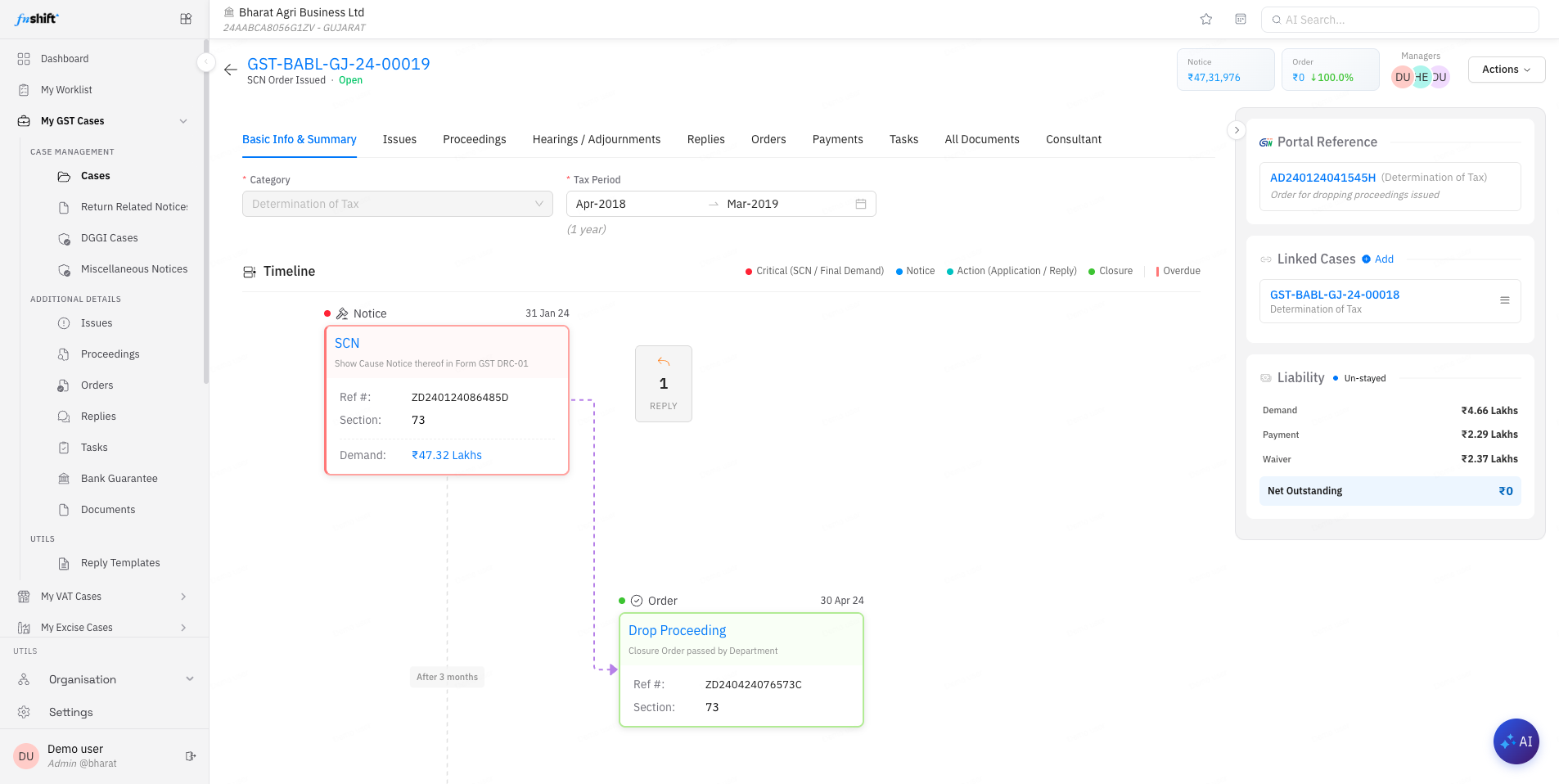This screenshot has height=784, width=1559.
Task: Collapse the right panel with chevron button
Action: [x=1237, y=130]
